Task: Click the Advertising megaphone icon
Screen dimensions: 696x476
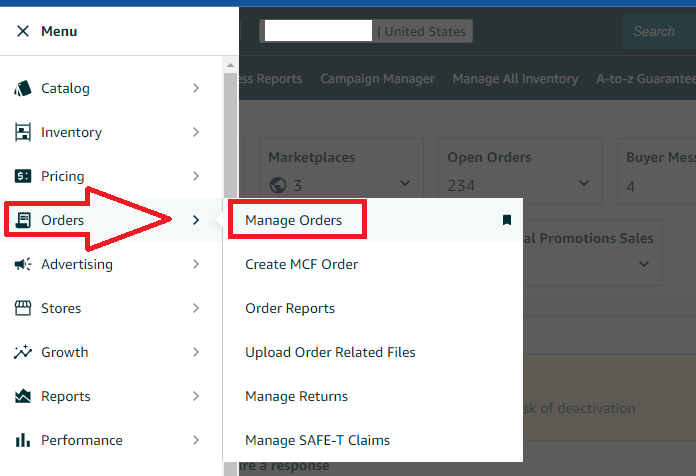Action: [x=23, y=264]
